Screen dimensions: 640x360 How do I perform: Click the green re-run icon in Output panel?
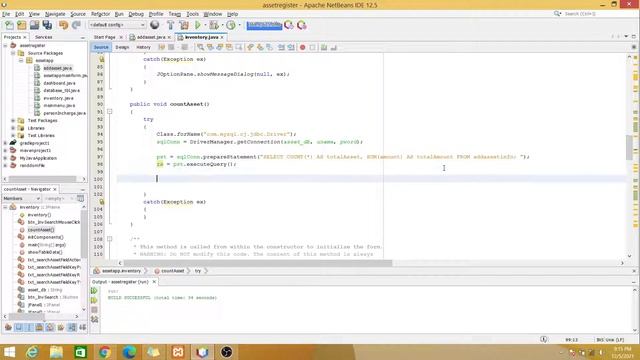(x=94, y=291)
